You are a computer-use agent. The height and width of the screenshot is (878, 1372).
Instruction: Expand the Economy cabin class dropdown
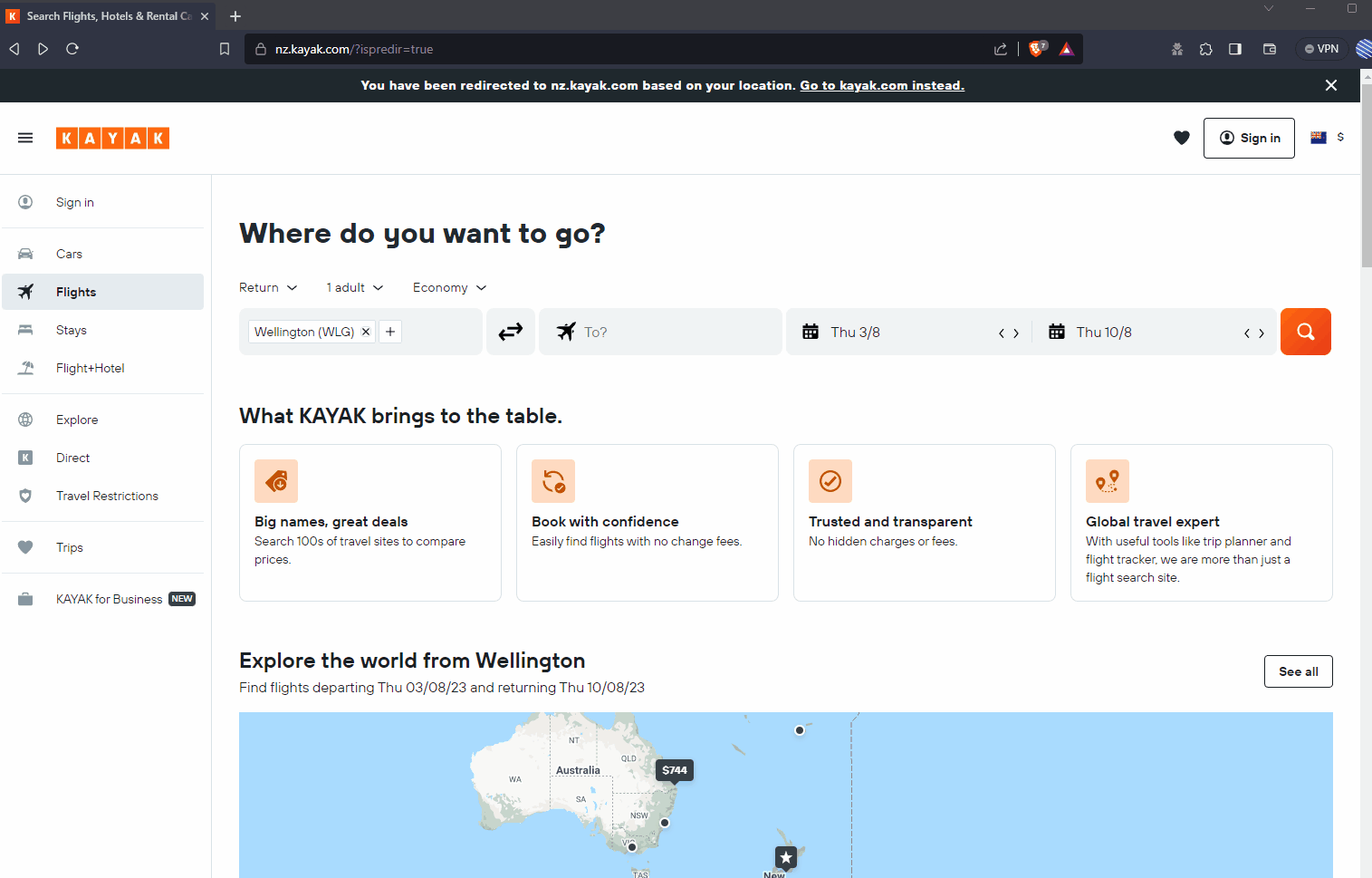coord(450,287)
